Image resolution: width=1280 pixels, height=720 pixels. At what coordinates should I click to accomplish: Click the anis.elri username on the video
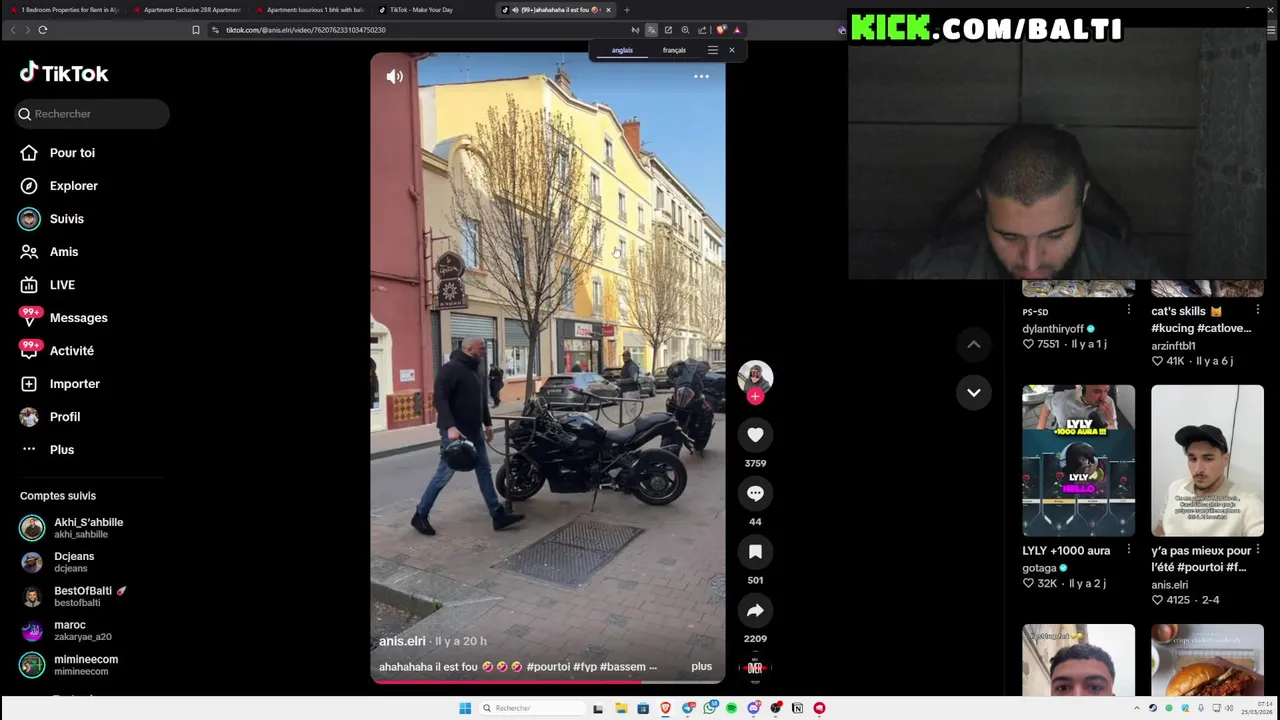[402, 641]
